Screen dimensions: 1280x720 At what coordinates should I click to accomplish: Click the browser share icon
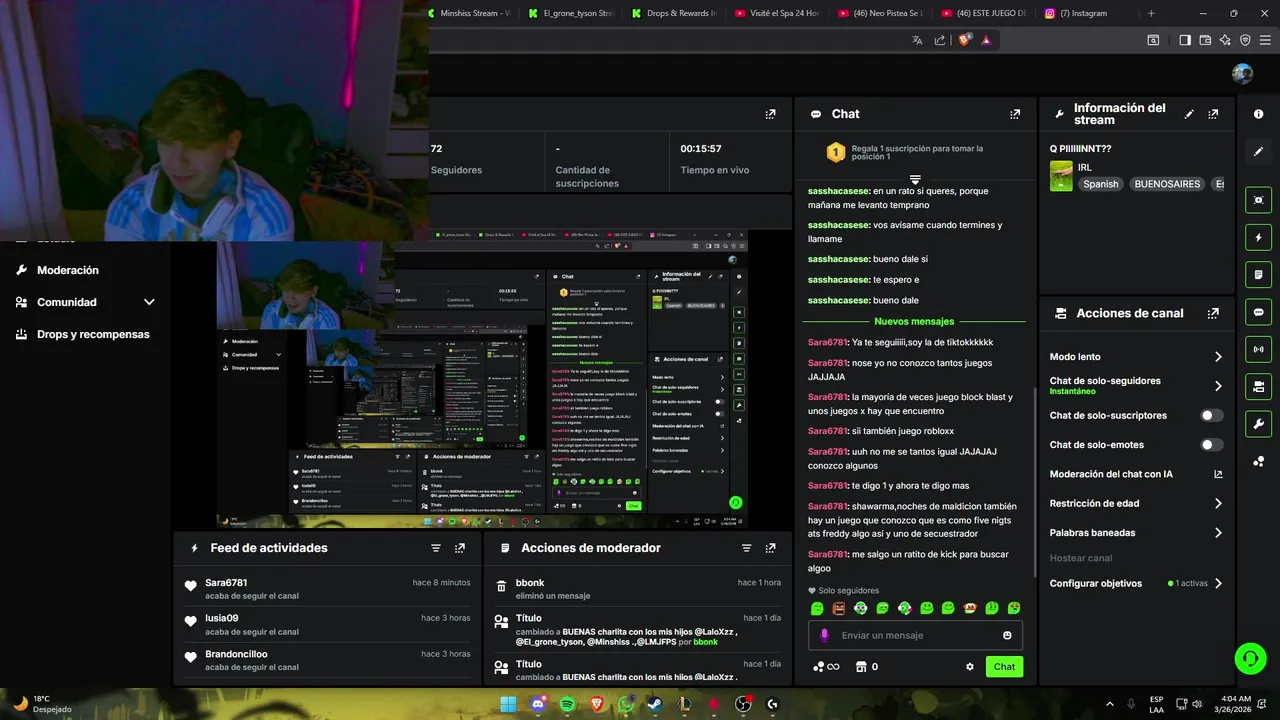click(x=940, y=40)
